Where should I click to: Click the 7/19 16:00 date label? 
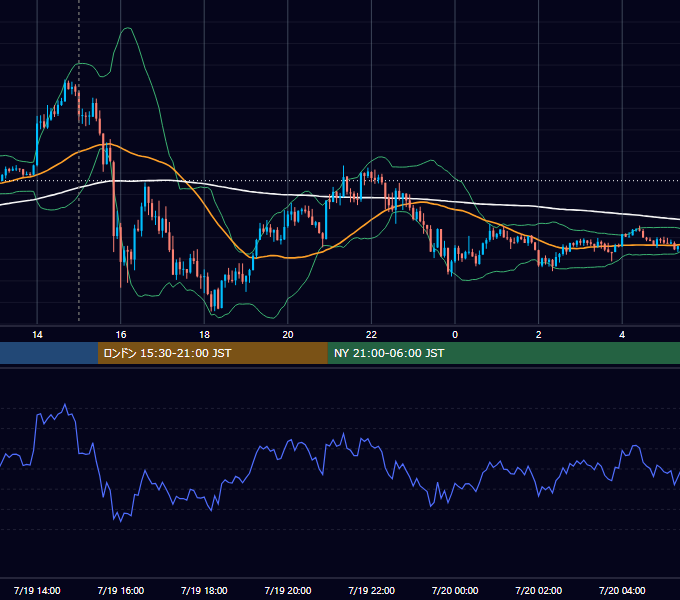[121, 590]
